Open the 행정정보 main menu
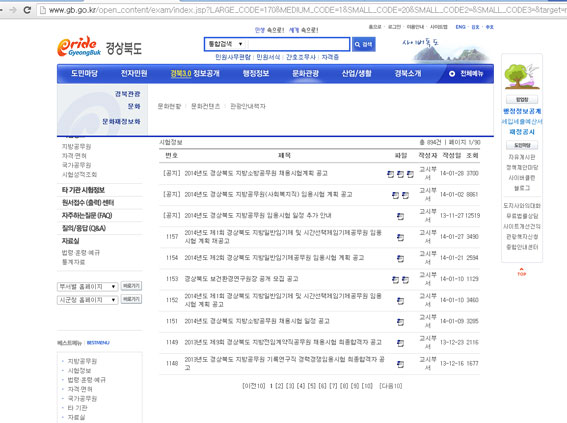Image resolution: width=567 pixels, height=423 pixels. coord(256,74)
